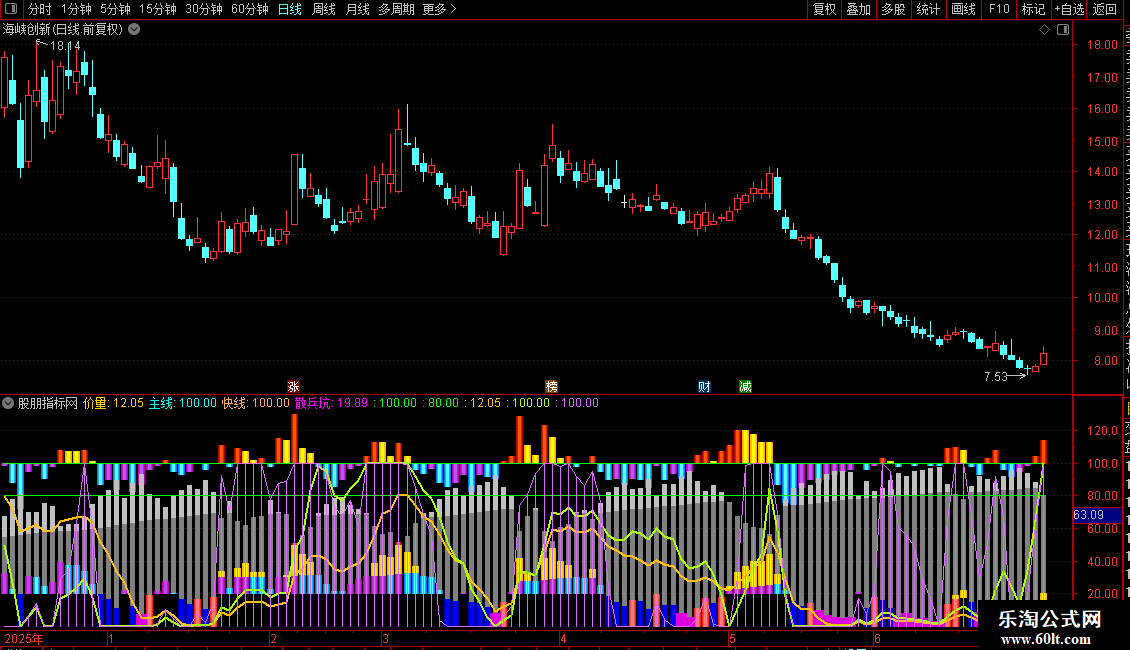Open F10 company information
This screenshot has height=650, width=1130.
(999, 9)
